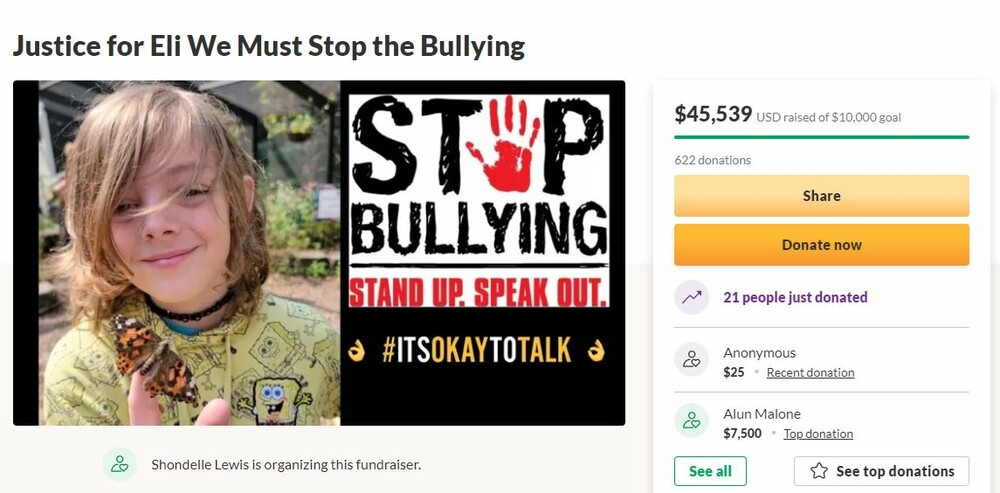The width and height of the screenshot is (1000, 493).
Task: Click the "21 people just donated" text
Action: pyautogui.click(x=795, y=297)
